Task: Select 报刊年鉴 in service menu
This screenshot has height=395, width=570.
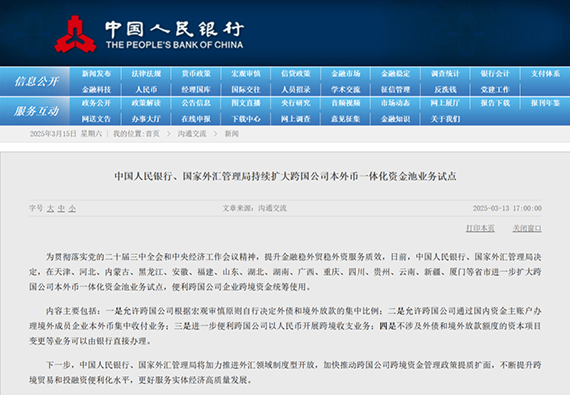Action: tap(545, 103)
